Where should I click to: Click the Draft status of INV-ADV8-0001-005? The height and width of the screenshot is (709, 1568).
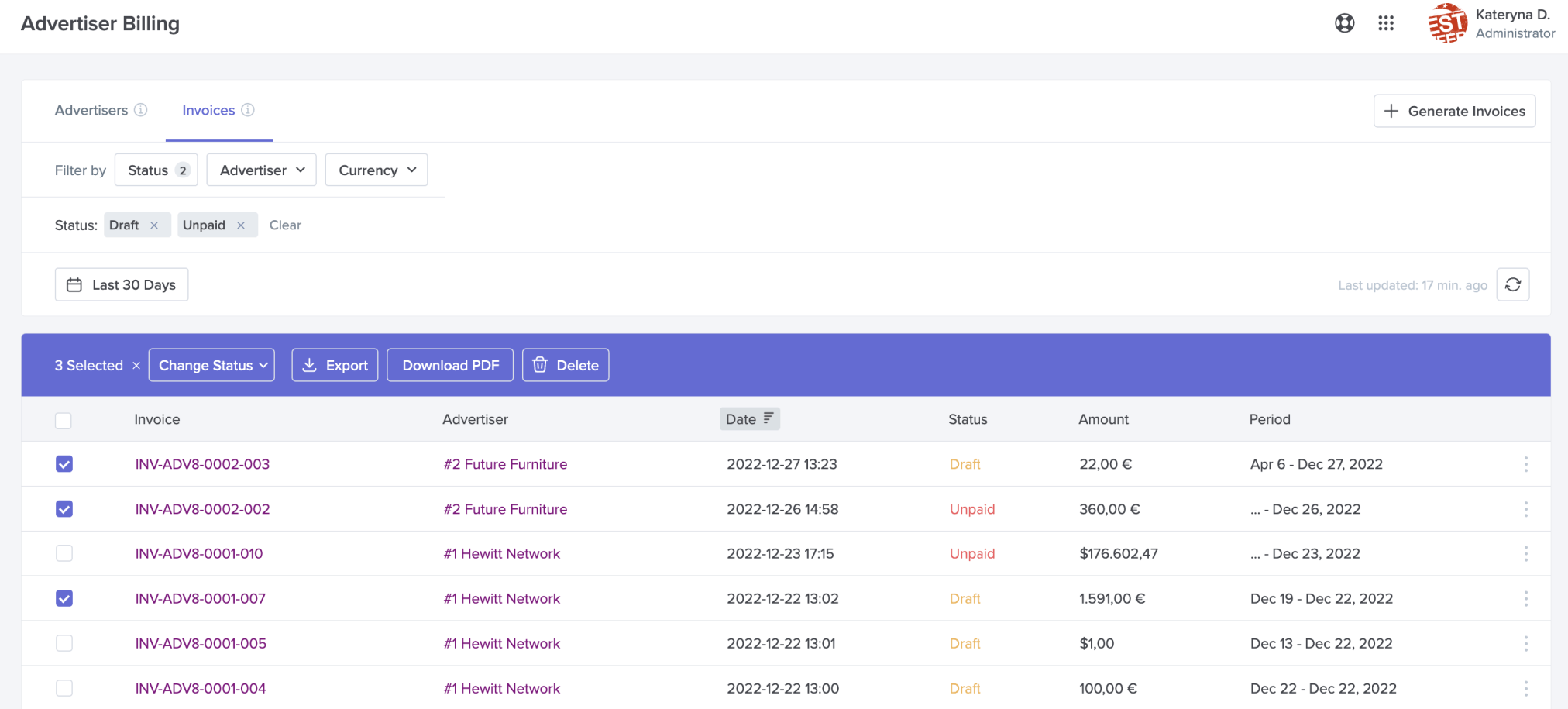[965, 643]
